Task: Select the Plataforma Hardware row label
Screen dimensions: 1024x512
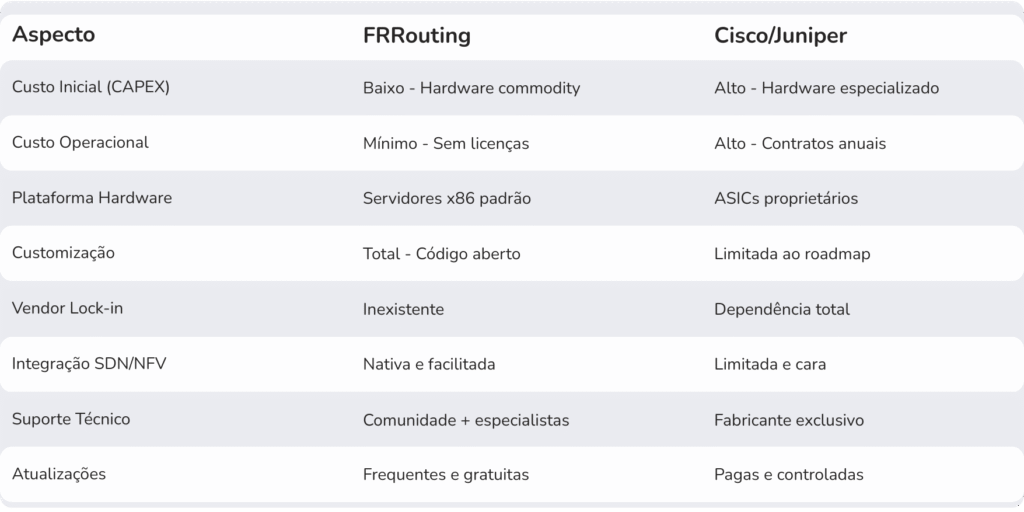Action: coord(92,198)
